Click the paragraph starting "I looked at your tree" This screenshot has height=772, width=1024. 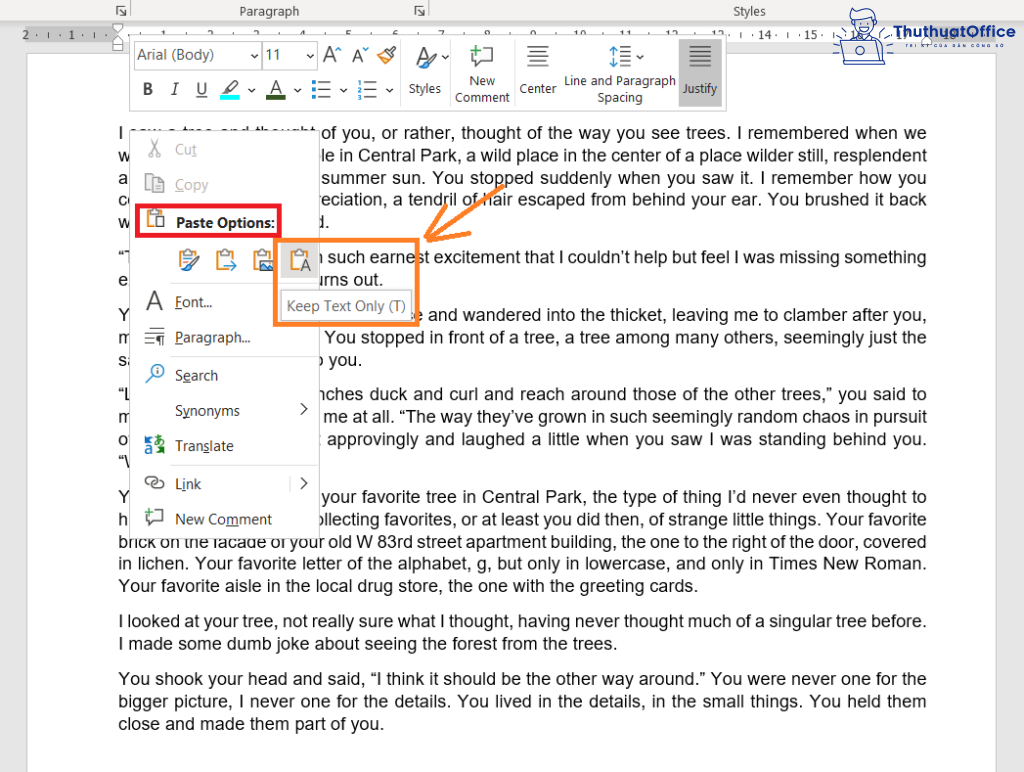[x=522, y=632]
